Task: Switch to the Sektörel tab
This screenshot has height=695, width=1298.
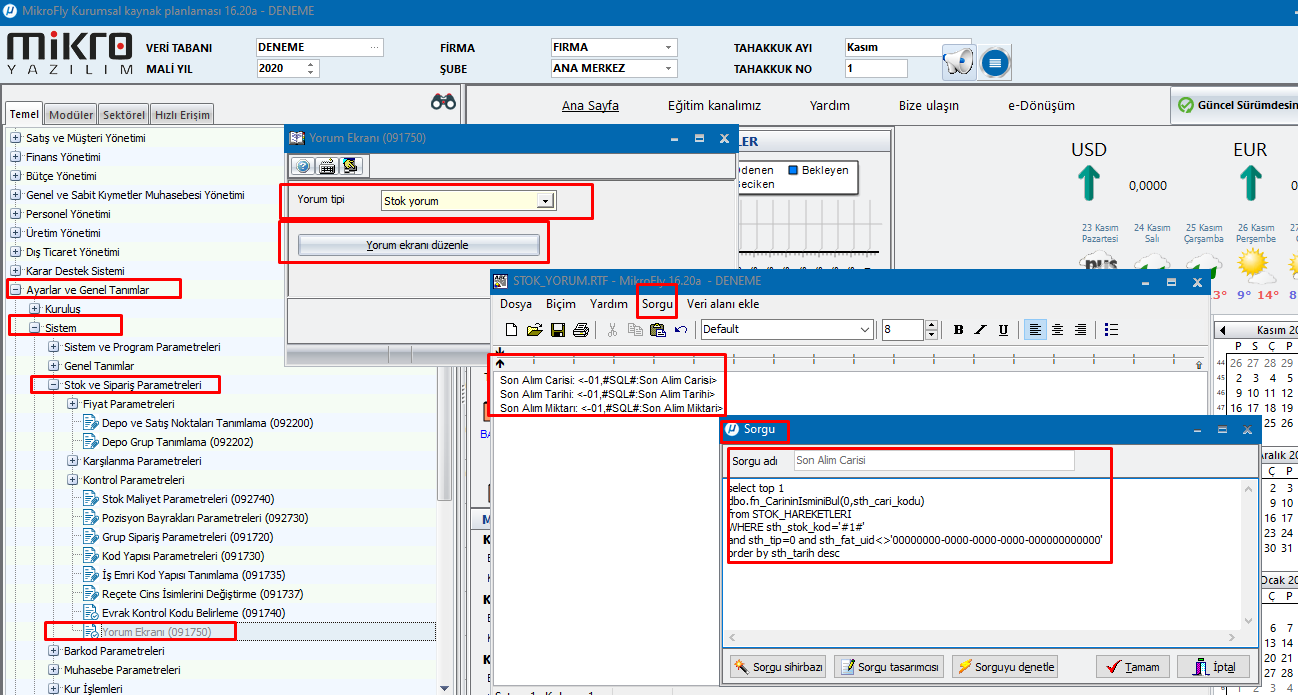Action: (x=124, y=115)
